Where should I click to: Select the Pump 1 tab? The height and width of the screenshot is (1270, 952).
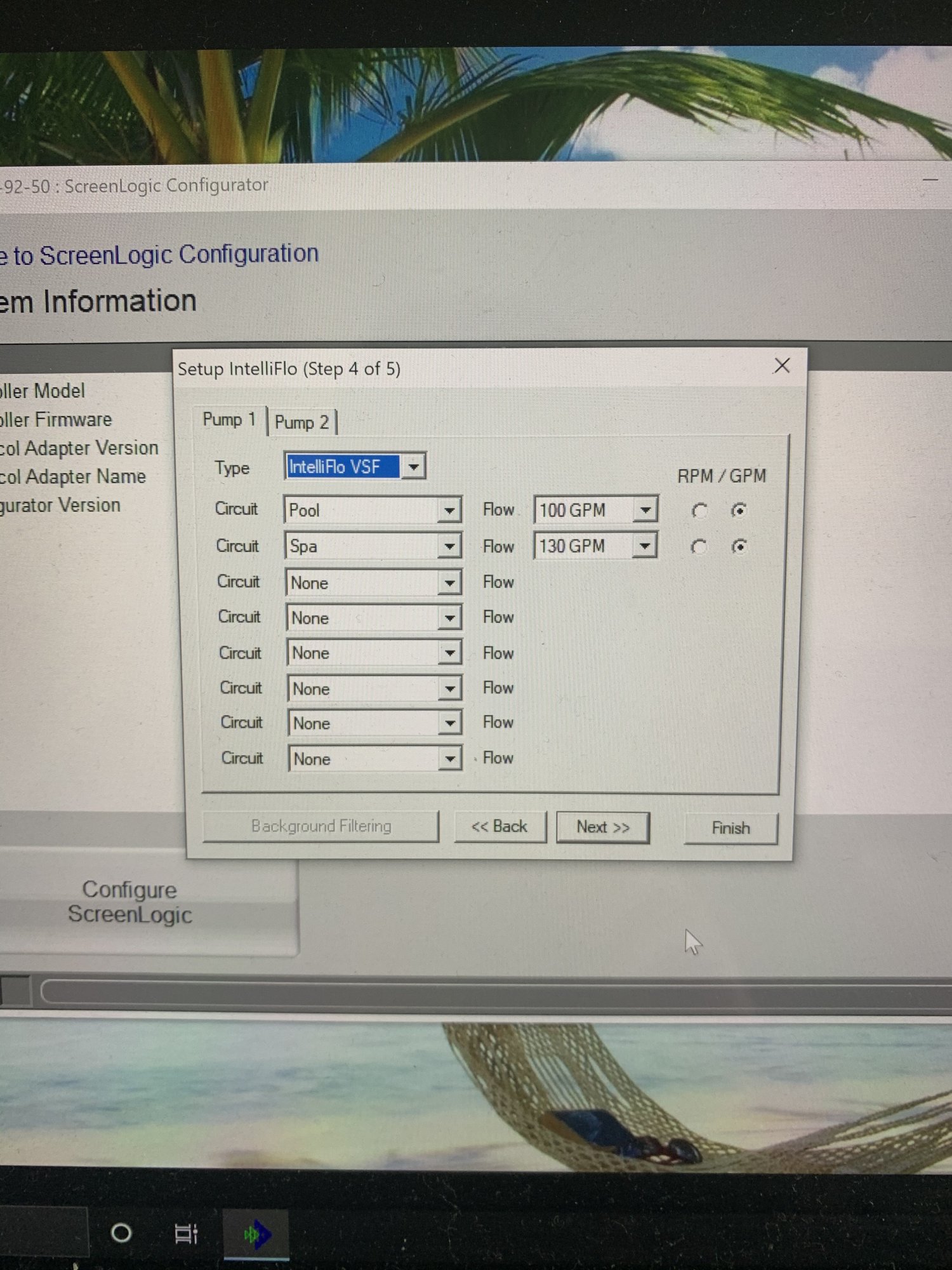[x=229, y=420]
